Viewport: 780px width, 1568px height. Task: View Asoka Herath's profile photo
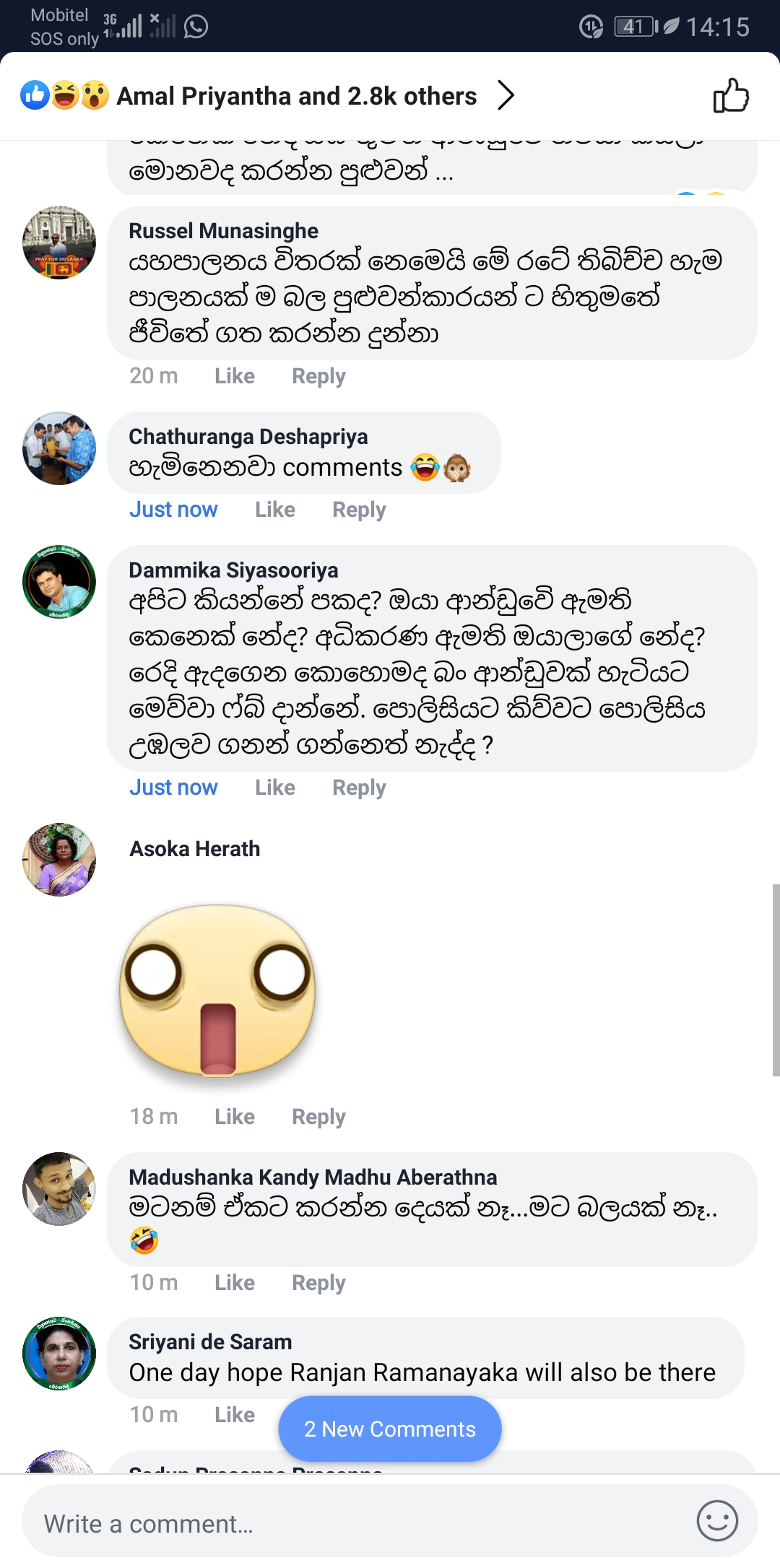pyautogui.click(x=59, y=860)
